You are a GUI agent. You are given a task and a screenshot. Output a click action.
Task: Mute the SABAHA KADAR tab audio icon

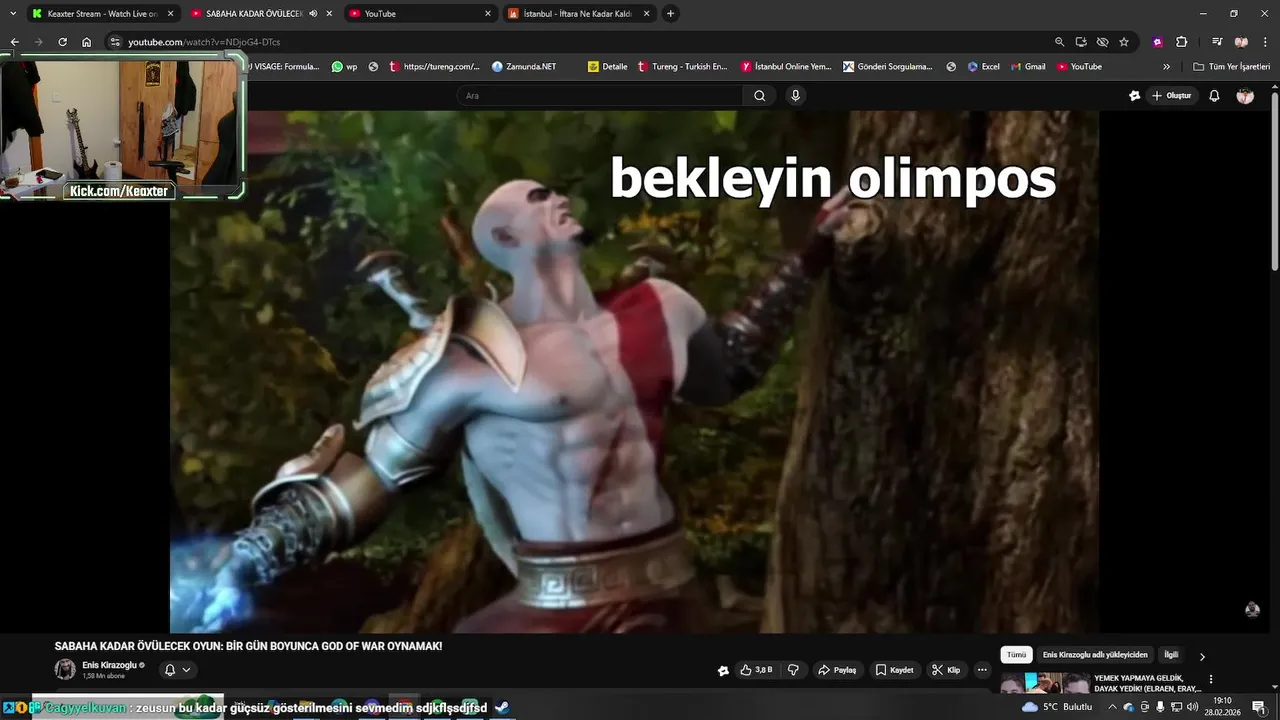(313, 14)
